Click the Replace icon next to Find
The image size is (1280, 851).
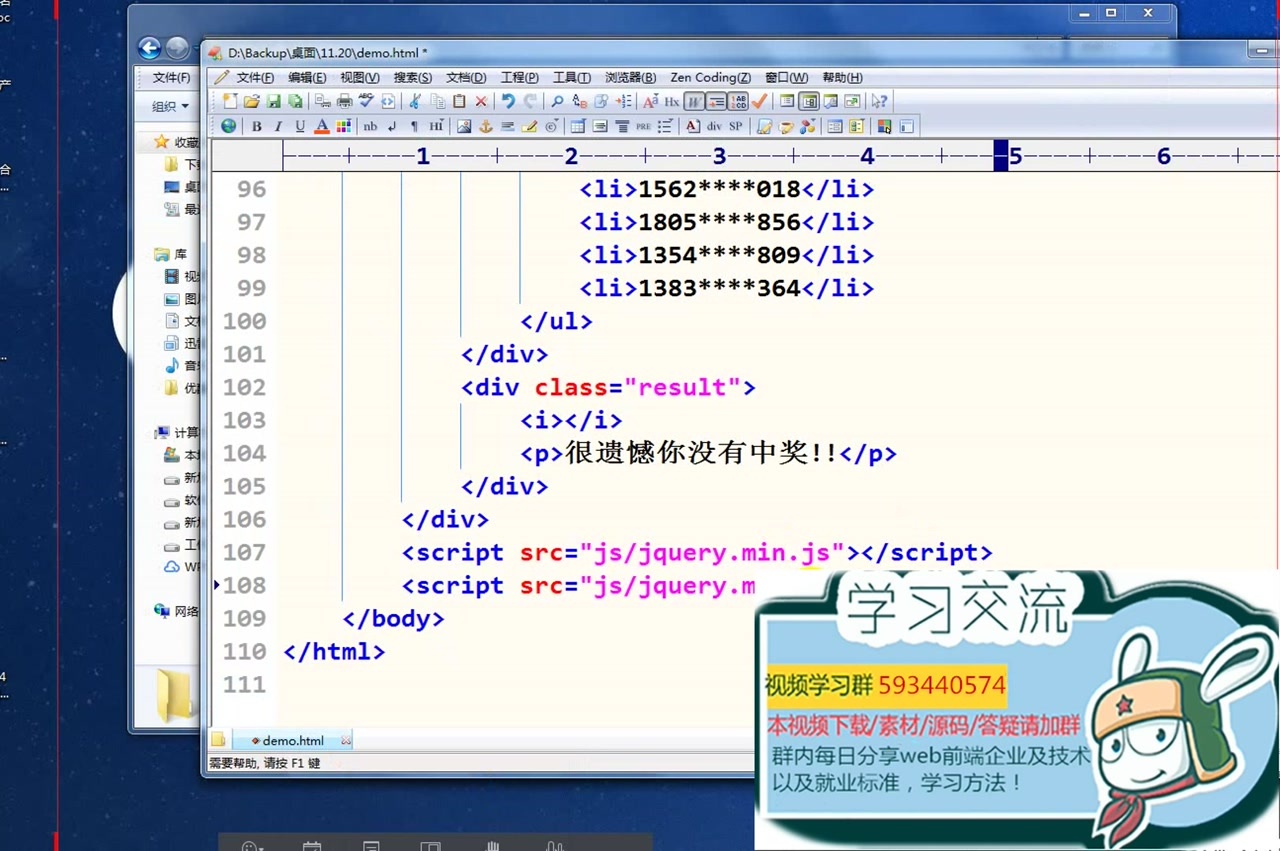pyautogui.click(x=580, y=101)
